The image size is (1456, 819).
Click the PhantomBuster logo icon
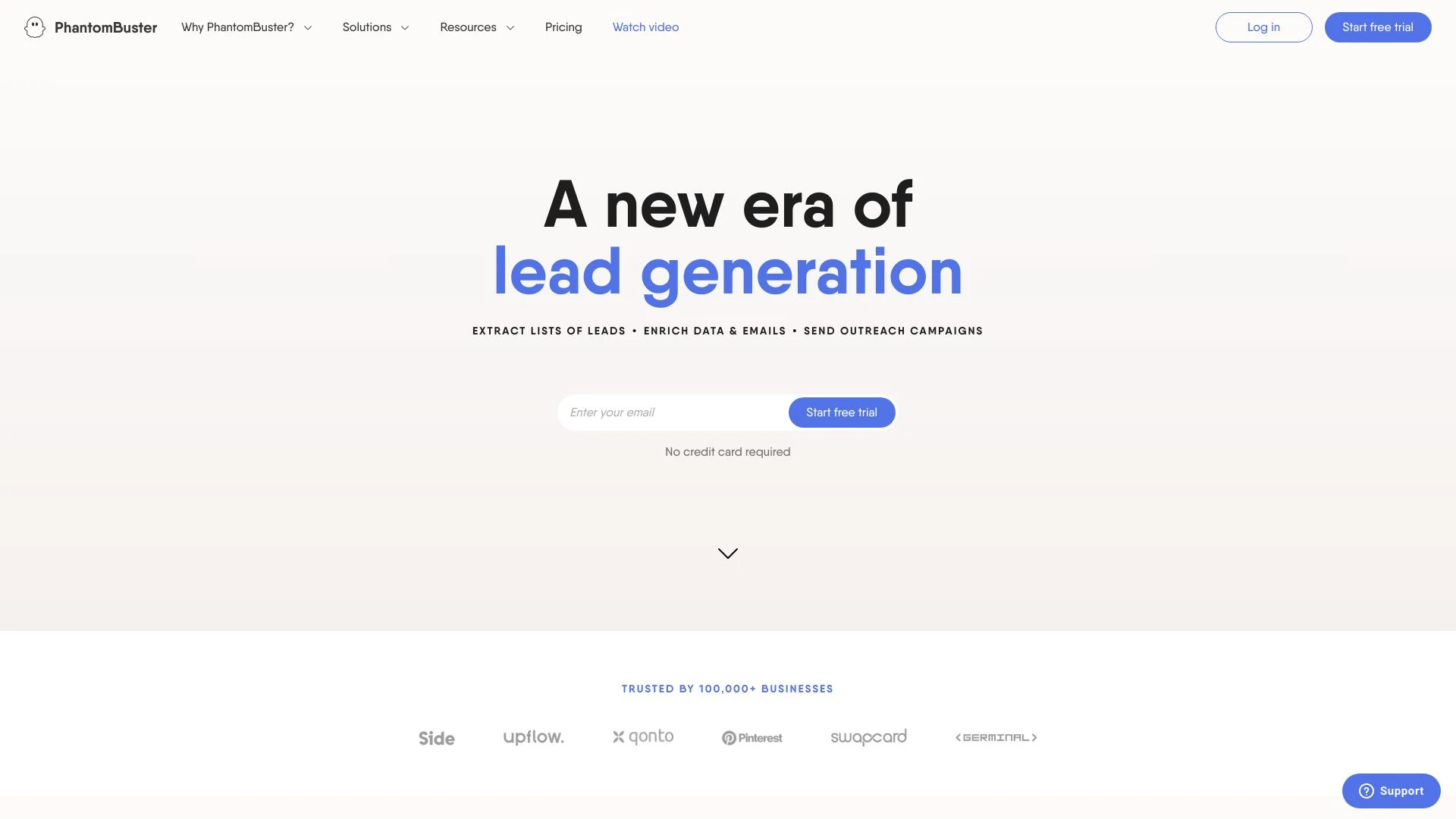click(x=34, y=27)
